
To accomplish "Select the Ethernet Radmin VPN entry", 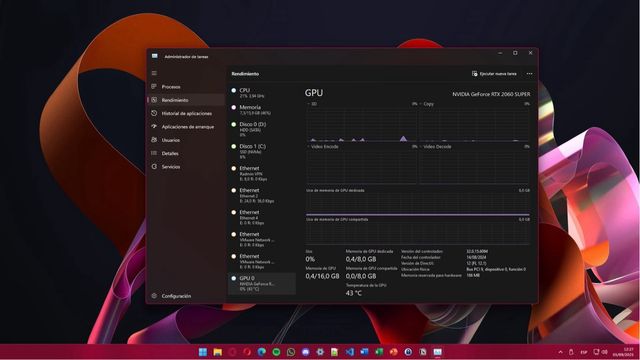I will (x=262, y=173).
